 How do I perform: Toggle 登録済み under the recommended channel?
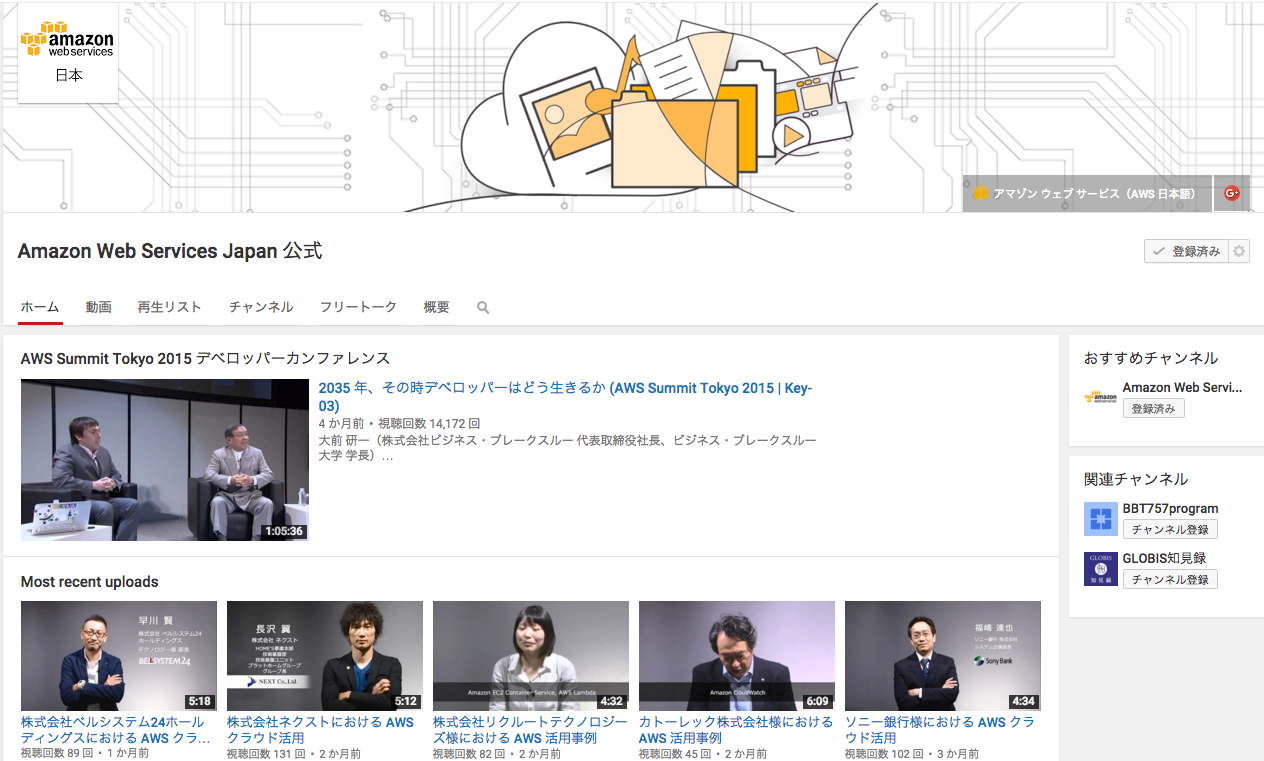pyautogui.click(x=1153, y=408)
